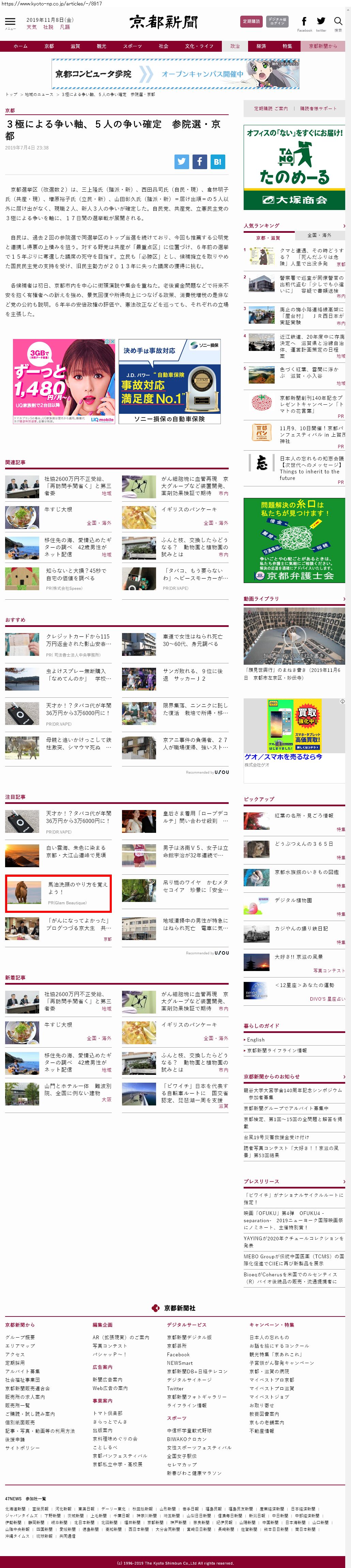This screenshot has height=1568, width=351.
Task: Click the 定期購読 button
Action: [x=251, y=21]
